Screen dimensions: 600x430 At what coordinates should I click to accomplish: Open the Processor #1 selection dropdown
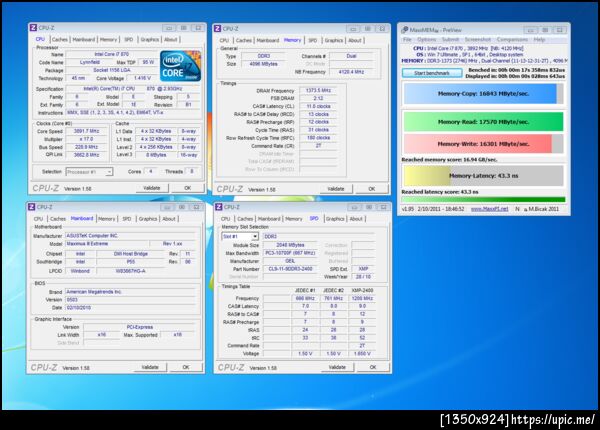click(109, 172)
